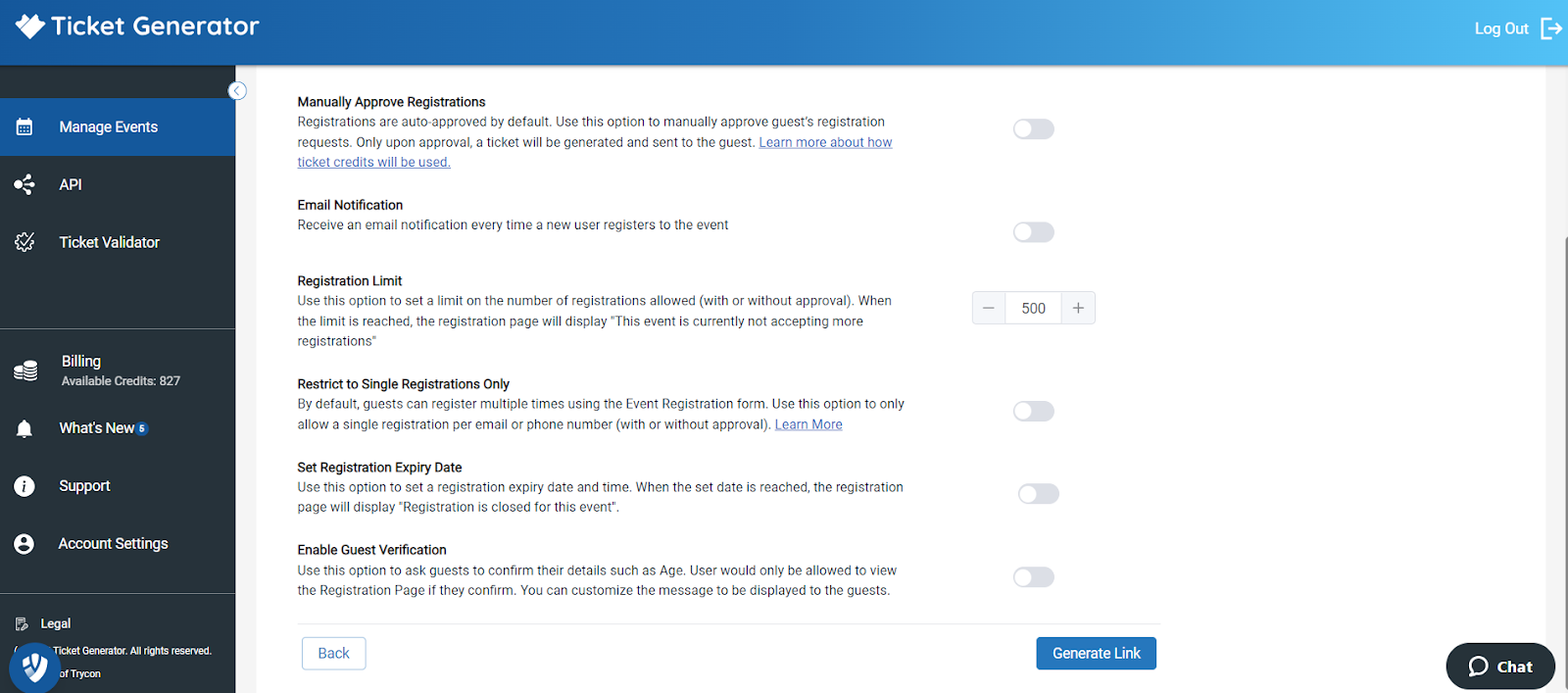
Task: Turn on the Email Notification switch
Action: [x=1033, y=232]
